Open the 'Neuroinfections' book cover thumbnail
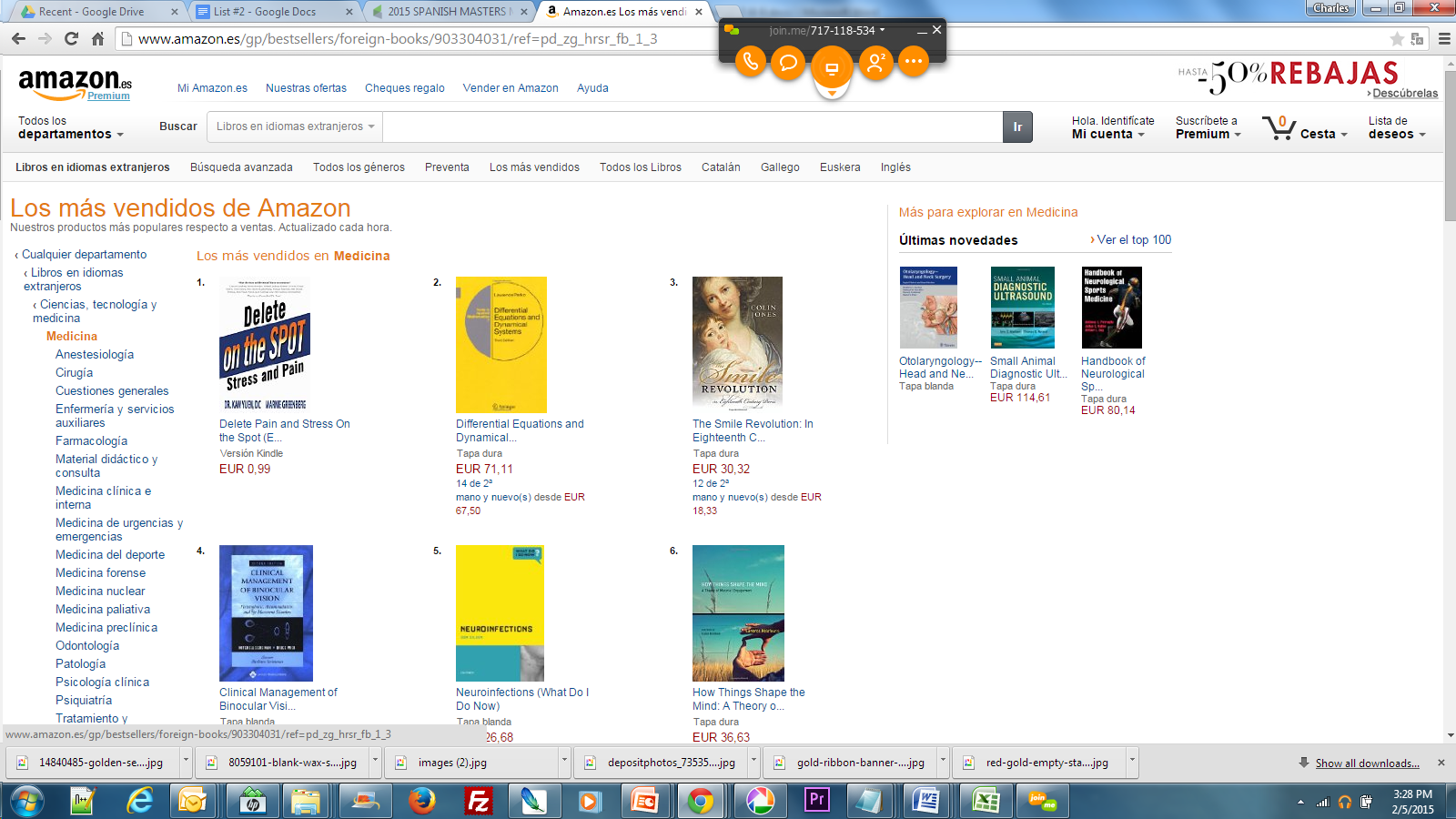This screenshot has width=1456, height=819. pyautogui.click(x=500, y=612)
